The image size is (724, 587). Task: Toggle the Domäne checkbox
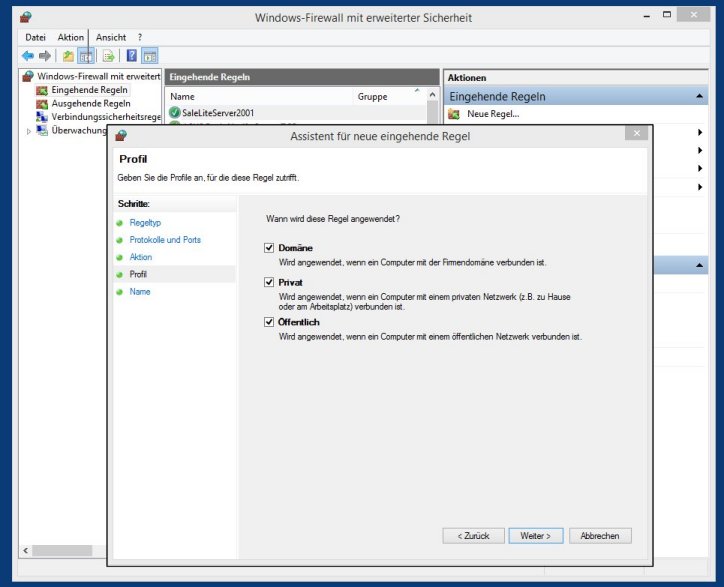pos(269,247)
